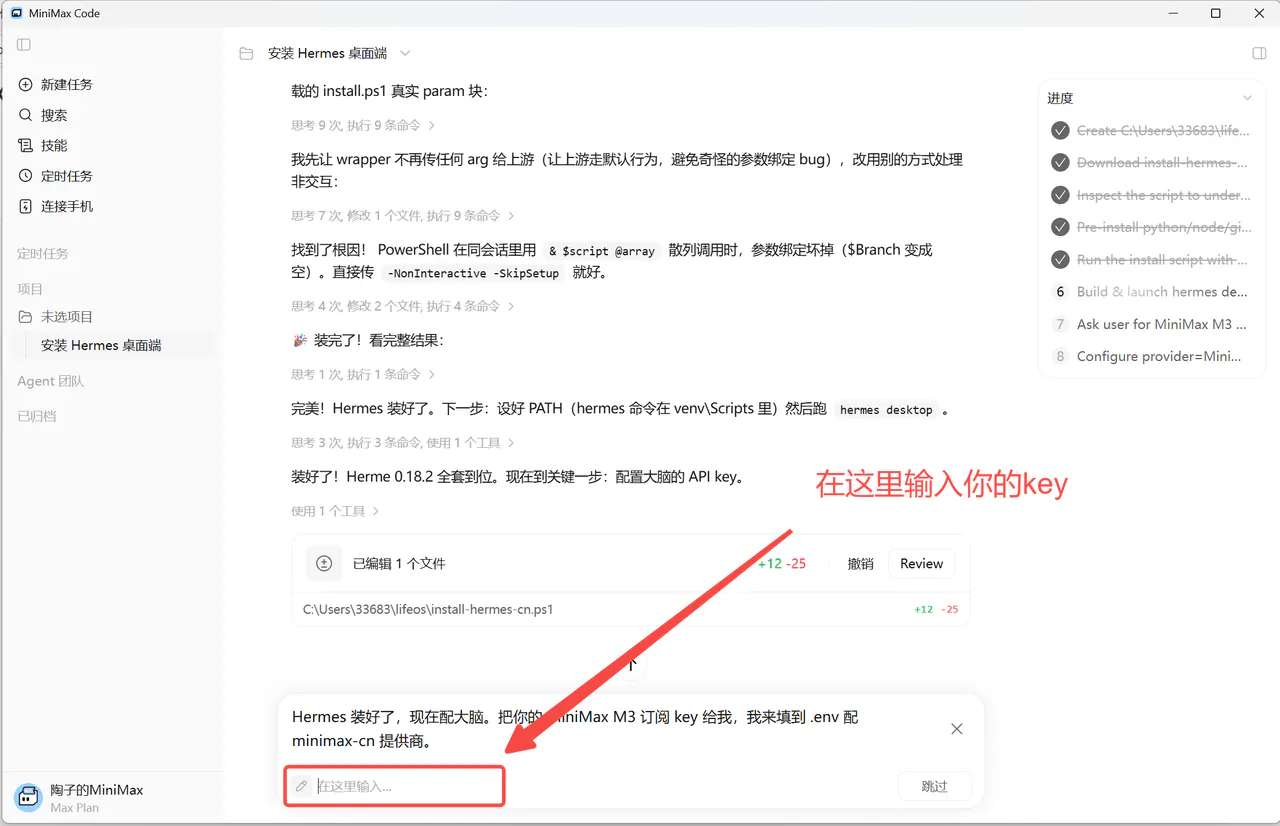This screenshot has width=1280, height=826.
Task: Click the Build & launch hermes step text
Action: pos(1161,292)
